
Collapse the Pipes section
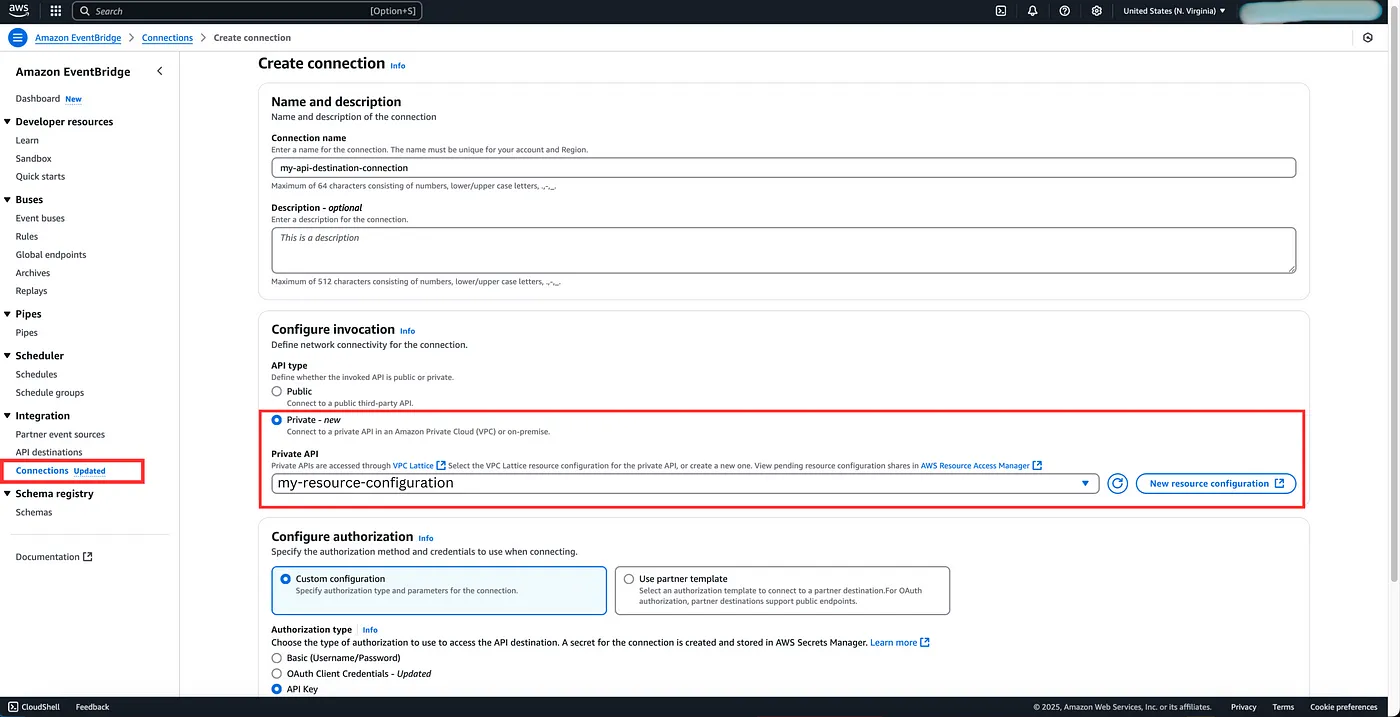pyautogui.click(x=7, y=314)
